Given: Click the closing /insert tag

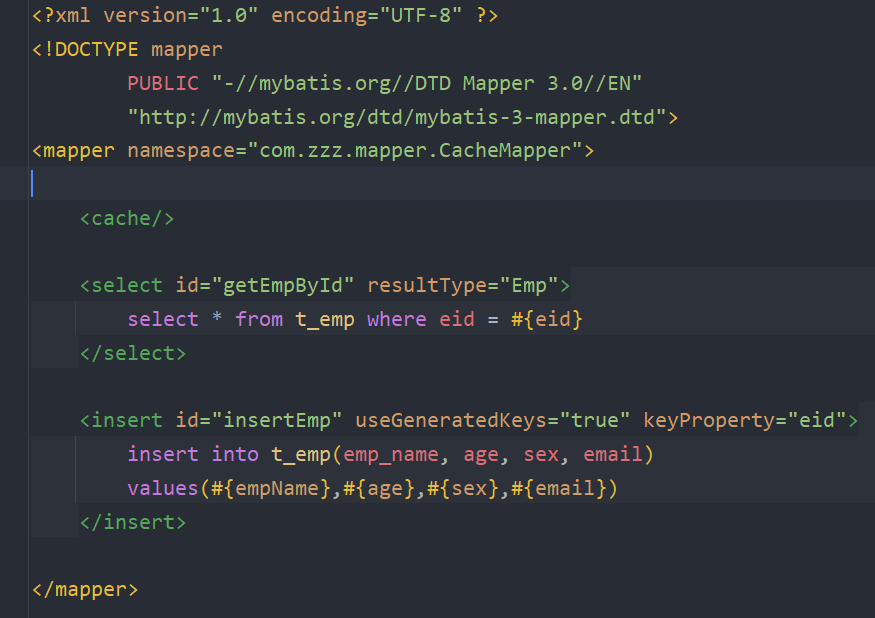Looking at the screenshot, I should pos(133,523).
